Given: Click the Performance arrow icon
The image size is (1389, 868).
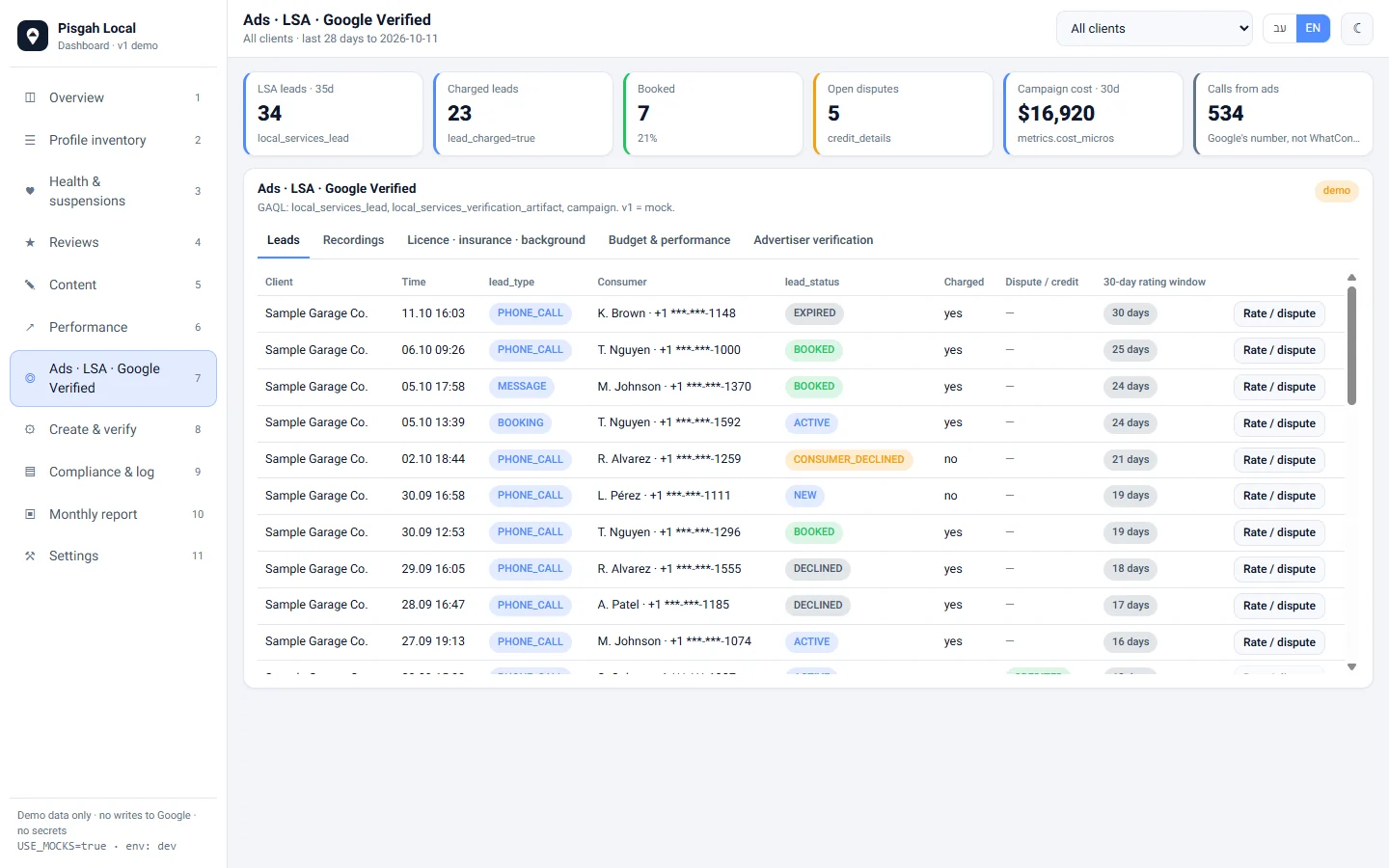Looking at the screenshot, I should 30,327.
